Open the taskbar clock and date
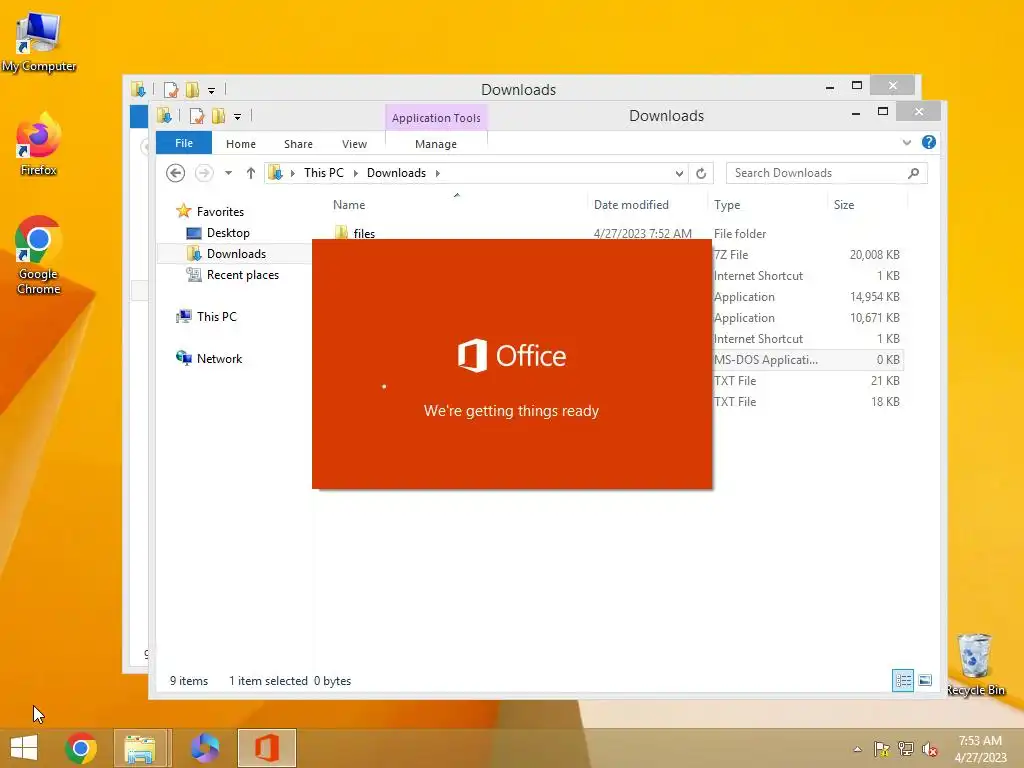Image resolution: width=1024 pixels, height=768 pixels. [980, 749]
